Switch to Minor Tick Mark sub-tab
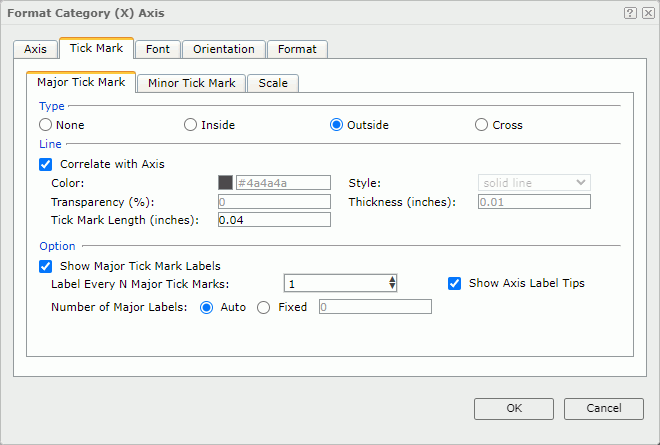This screenshot has height=445, width=660. click(x=192, y=83)
